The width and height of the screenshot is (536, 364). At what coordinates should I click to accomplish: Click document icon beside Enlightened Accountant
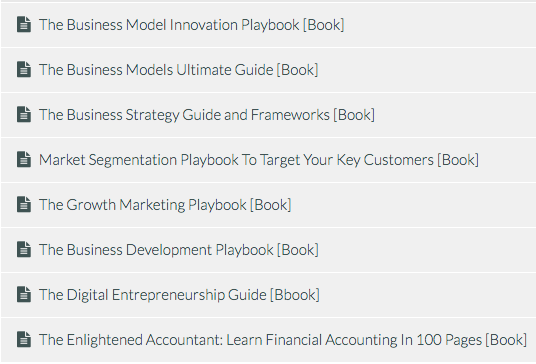(24, 339)
